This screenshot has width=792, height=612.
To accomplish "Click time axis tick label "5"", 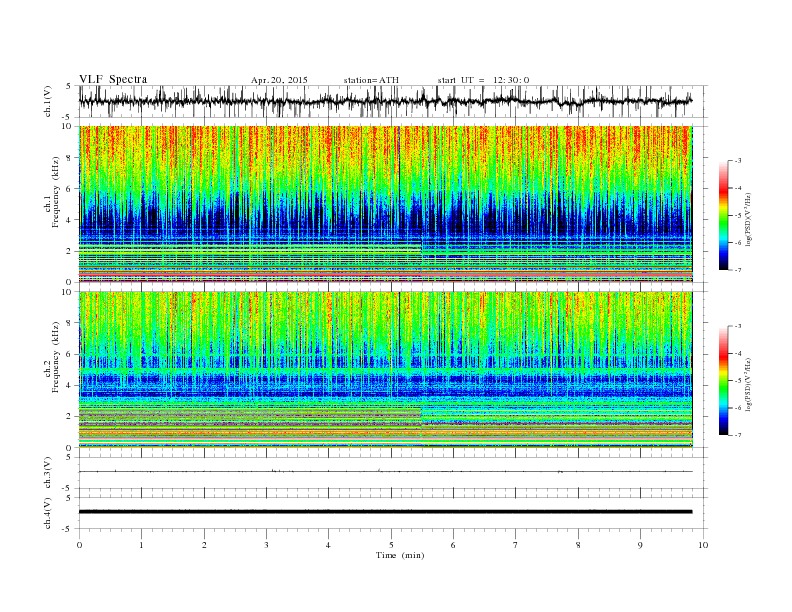I will click(391, 545).
